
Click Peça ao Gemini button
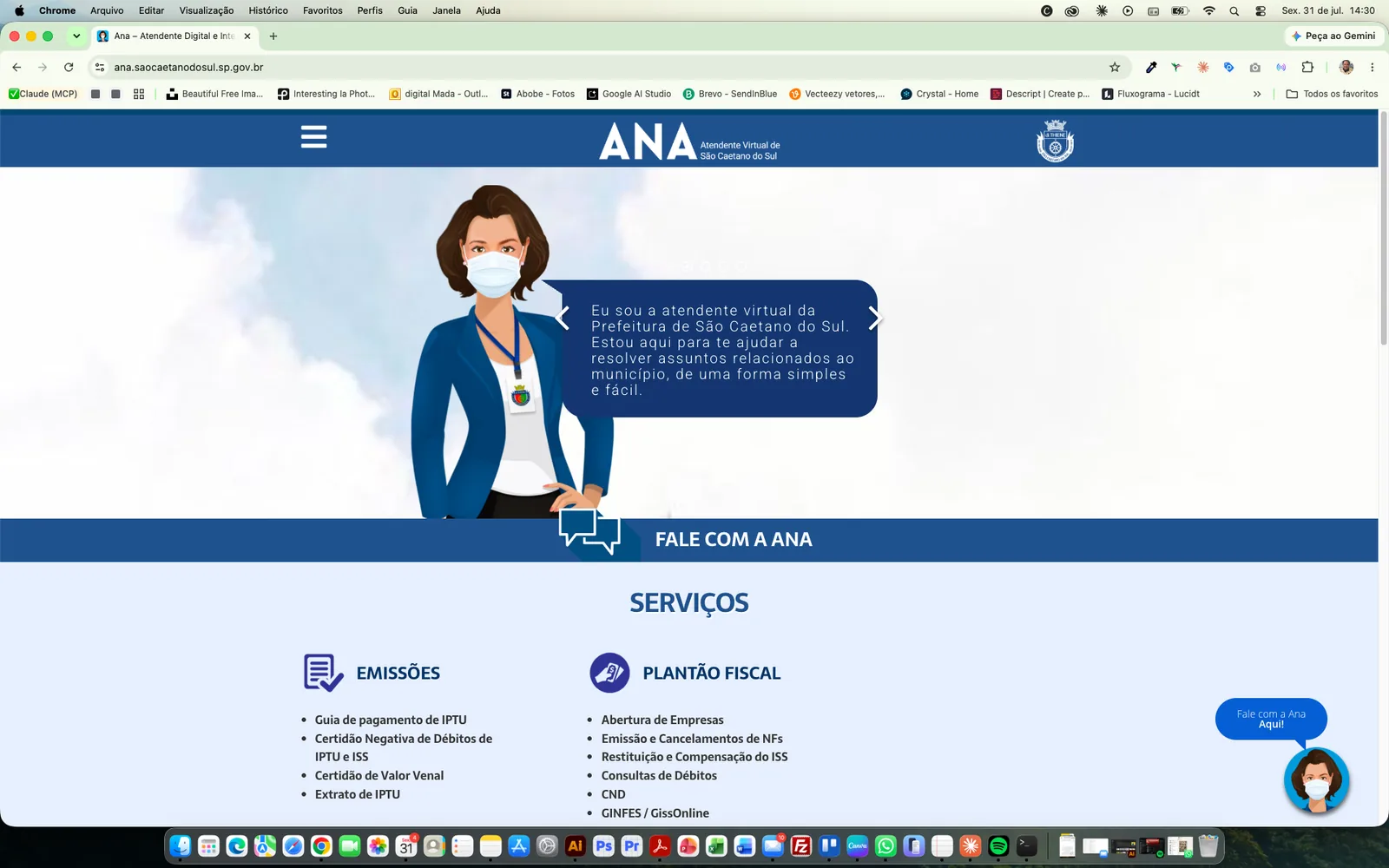click(1333, 36)
